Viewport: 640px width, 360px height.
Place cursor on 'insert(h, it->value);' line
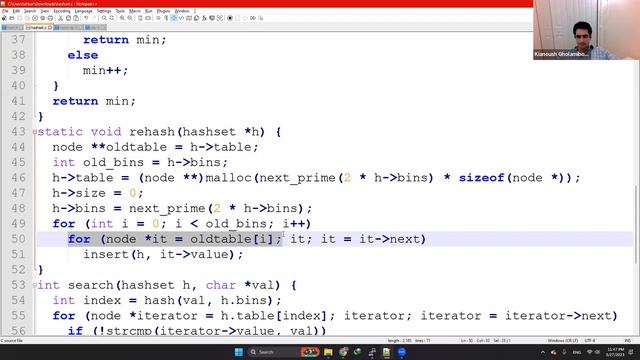point(163,254)
